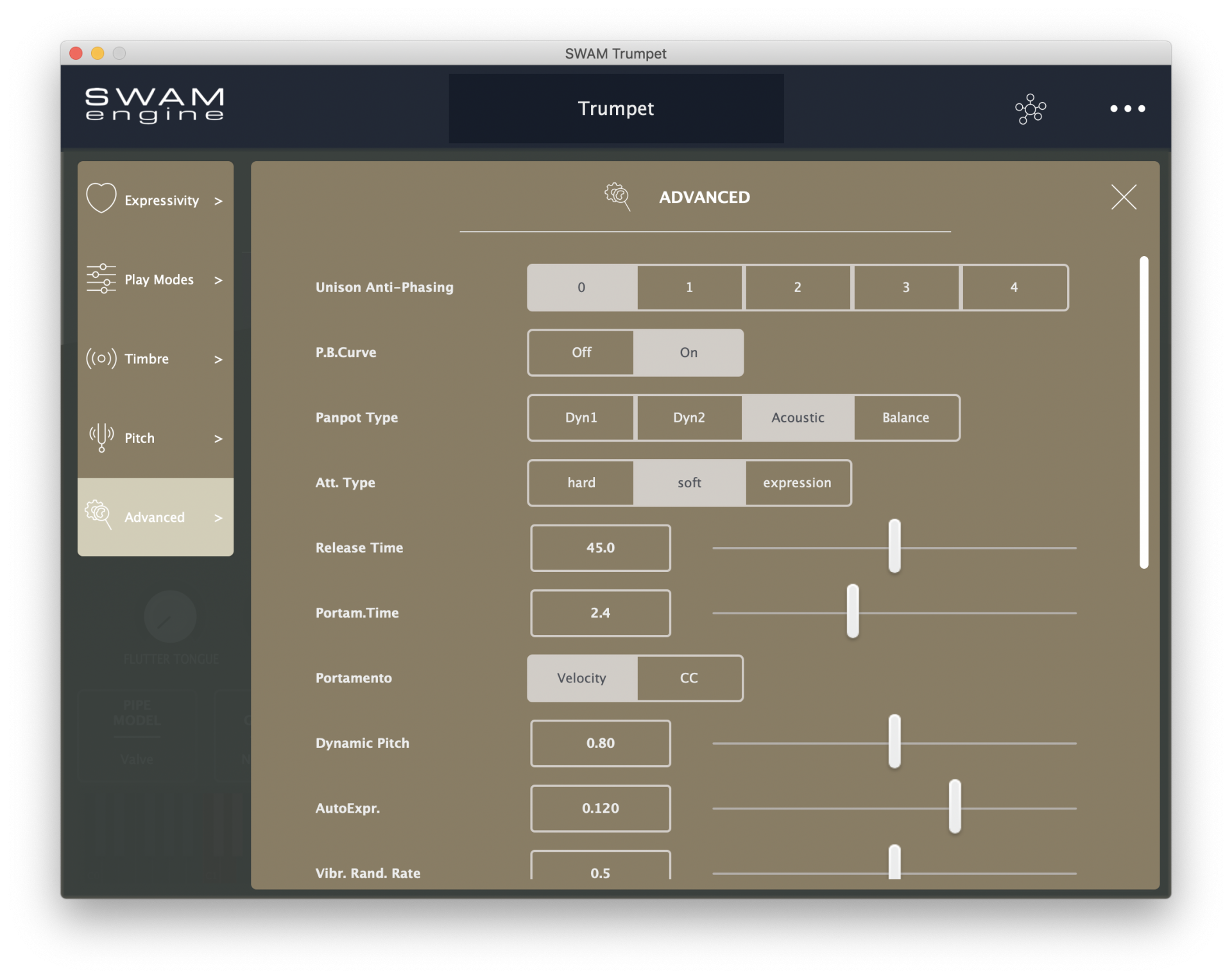1232x979 pixels.
Task: Choose soft attack type
Action: (x=689, y=483)
